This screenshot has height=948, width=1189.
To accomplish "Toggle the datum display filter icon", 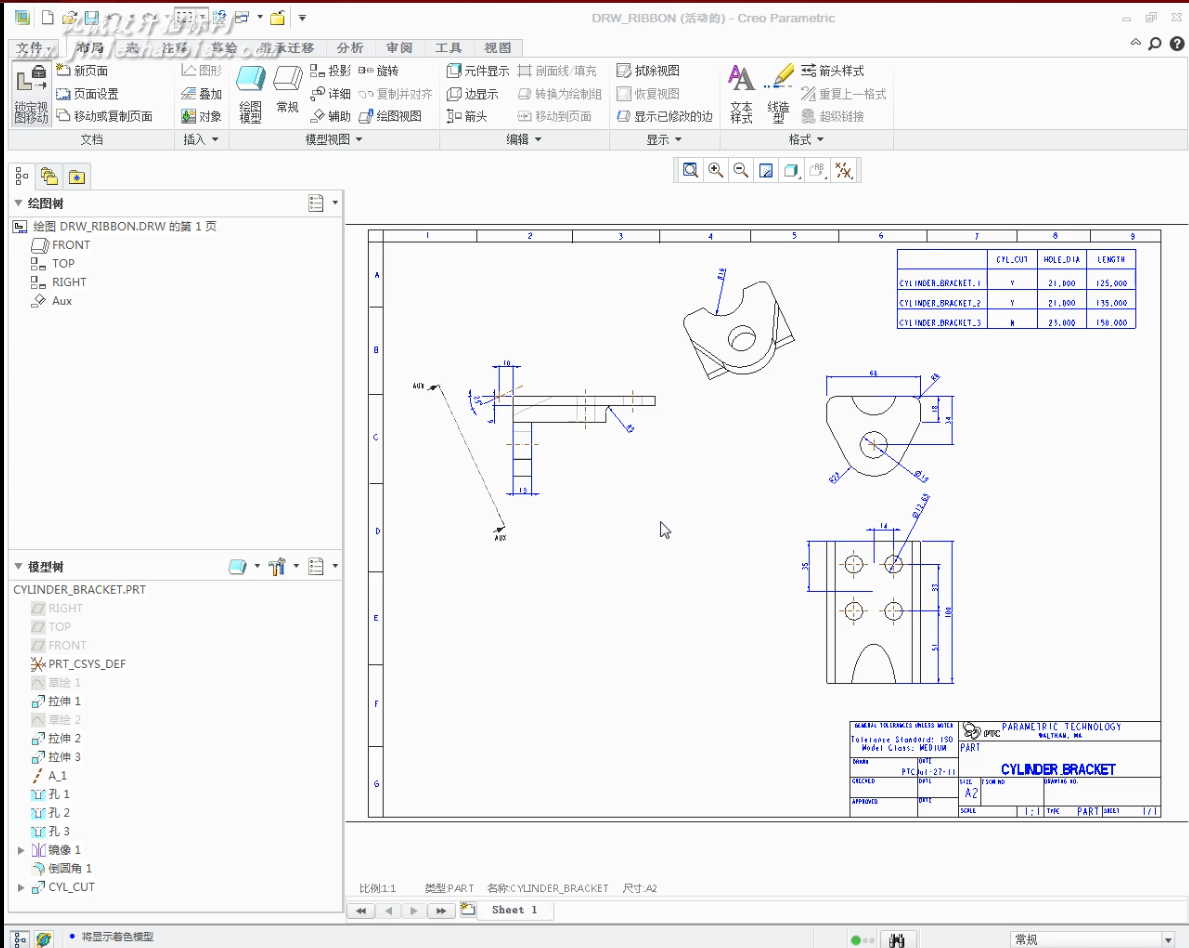I will coord(843,170).
